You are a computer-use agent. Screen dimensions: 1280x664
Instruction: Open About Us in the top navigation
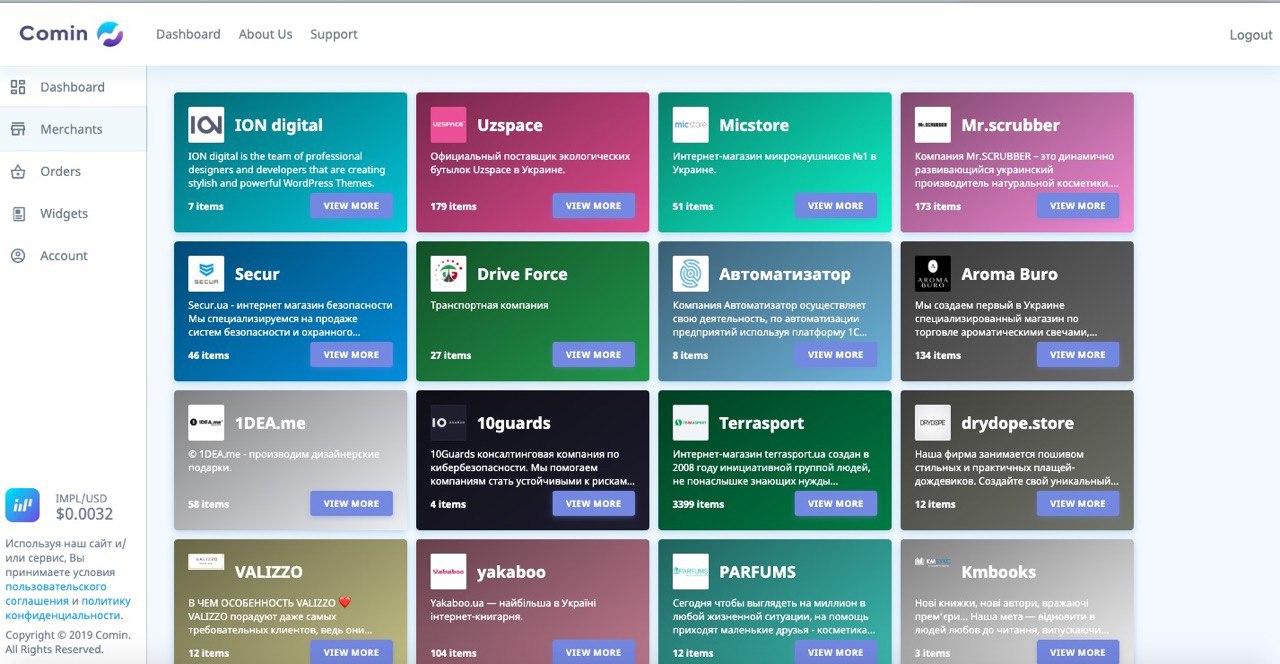tap(265, 34)
